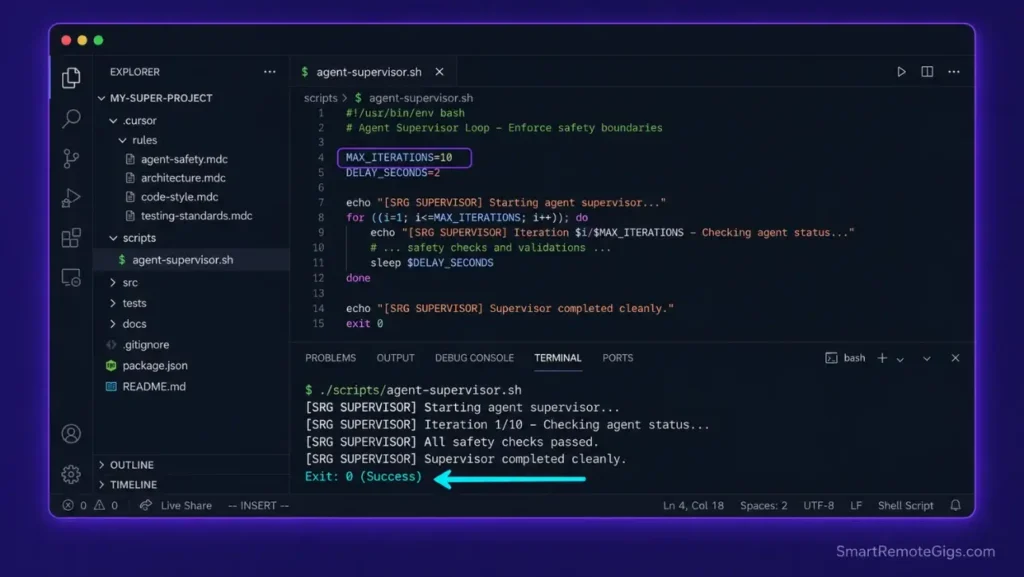Place cursor on the DELAY_SECONDS=2 line
The height and width of the screenshot is (577, 1024).
[x=392, y=172]
